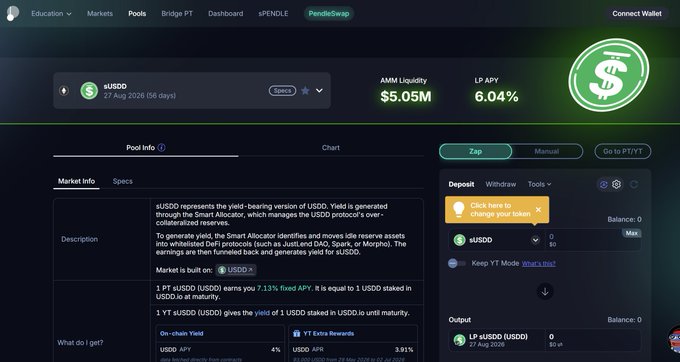Favorite the pool with the star icon

click(305, 91)
